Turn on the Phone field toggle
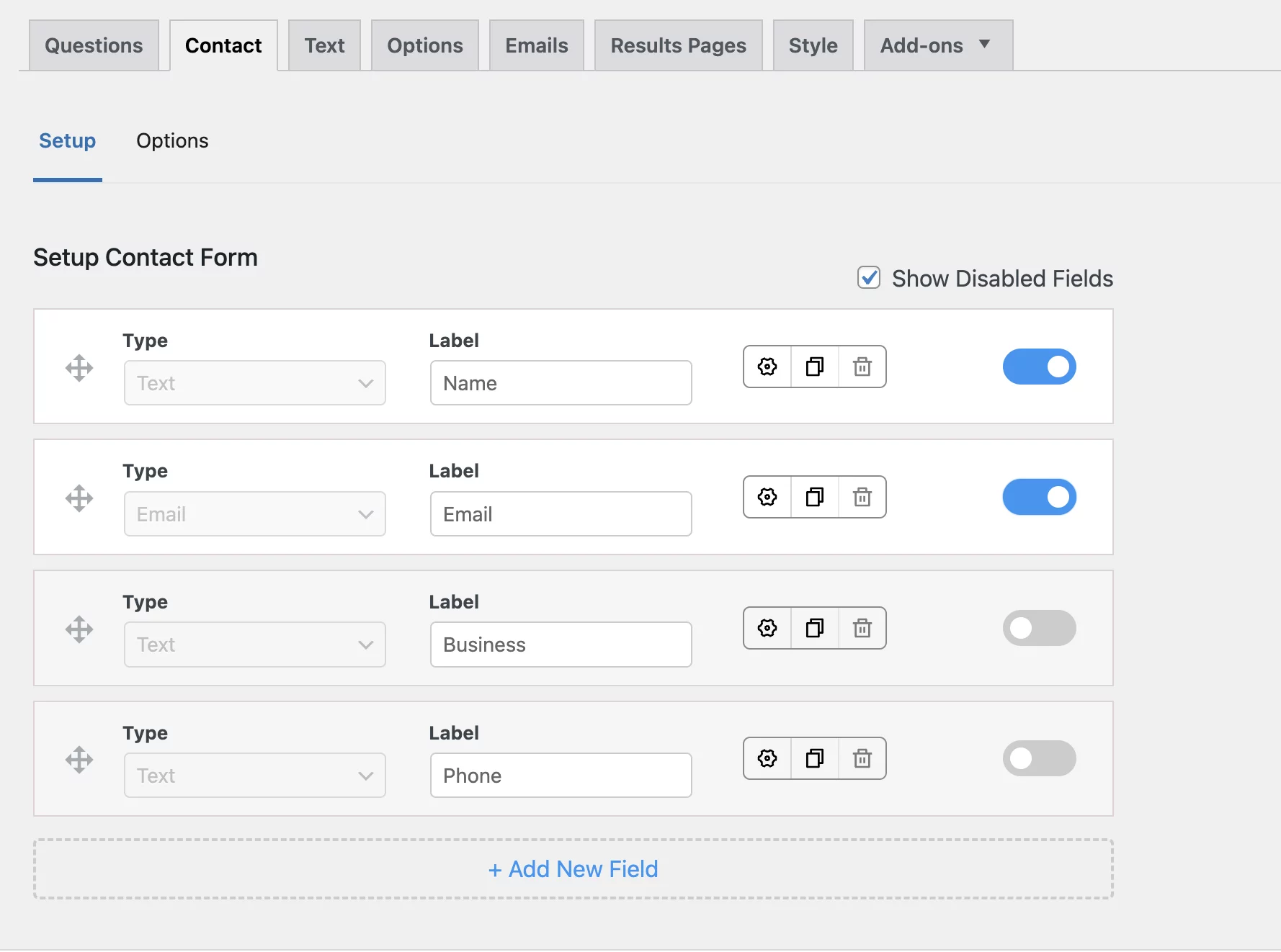This screenshot has height=952, width=1281. click(1039, 759)
